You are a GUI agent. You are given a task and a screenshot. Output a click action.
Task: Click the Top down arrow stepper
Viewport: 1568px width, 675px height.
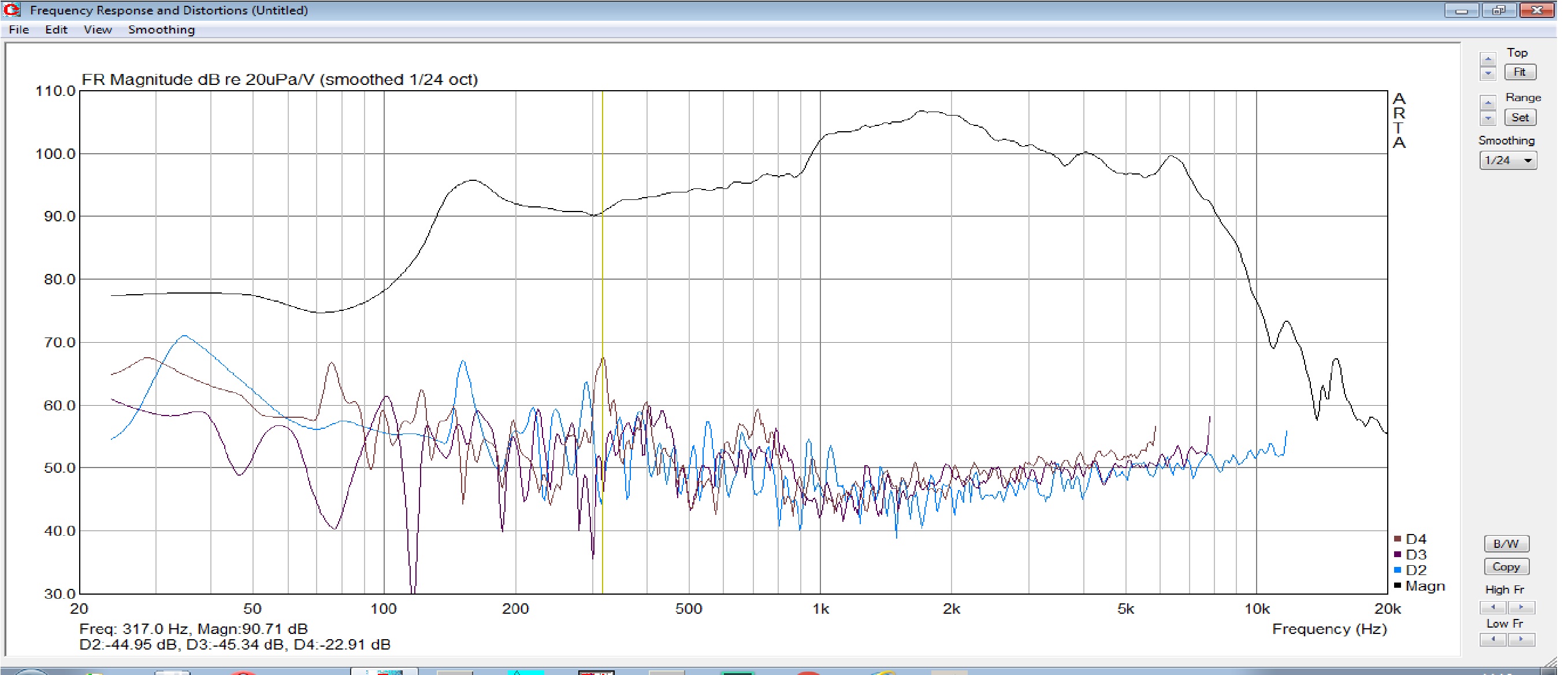pos(1488,73)
